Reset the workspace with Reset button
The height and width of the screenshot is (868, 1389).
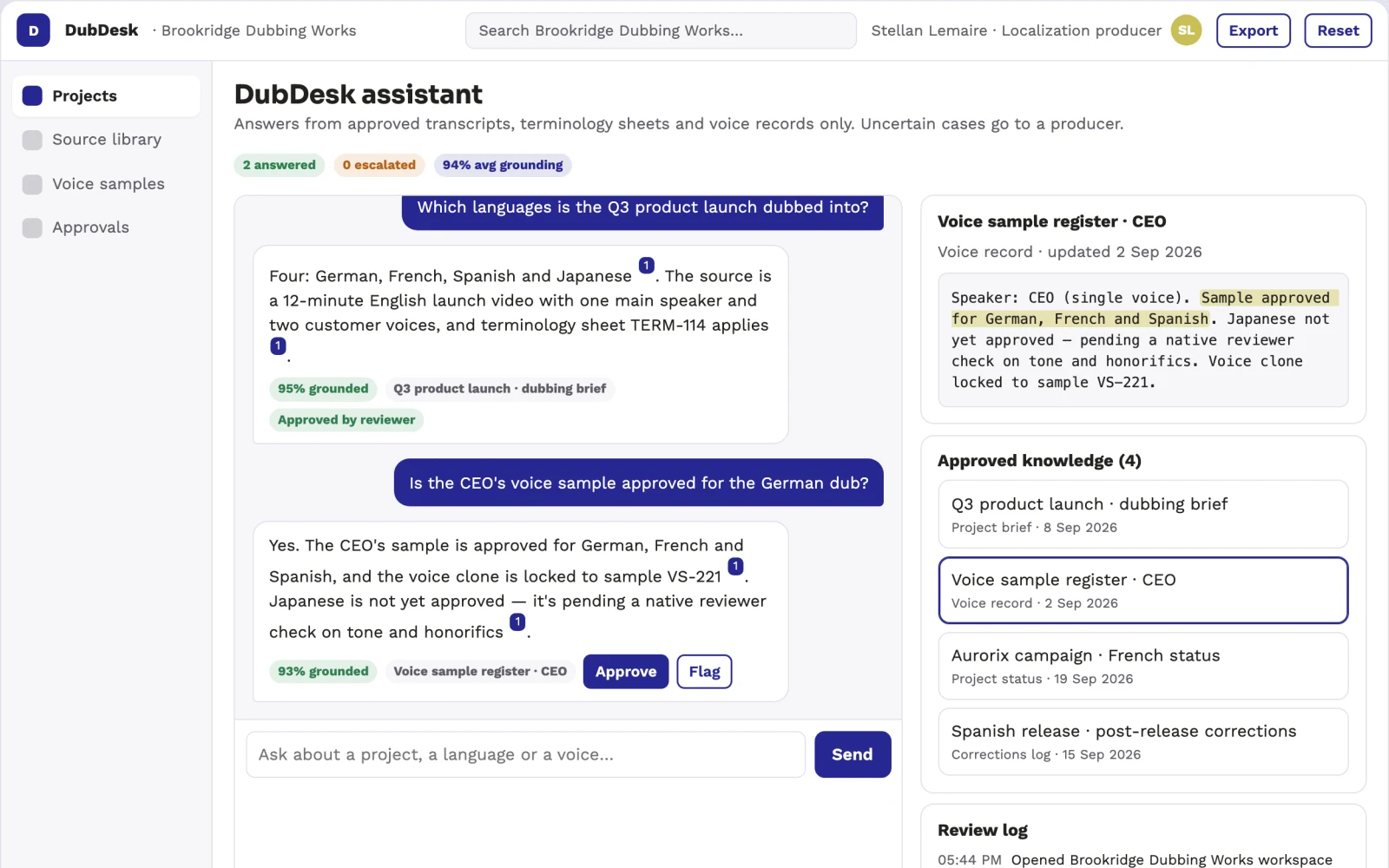pos(1338,30)
